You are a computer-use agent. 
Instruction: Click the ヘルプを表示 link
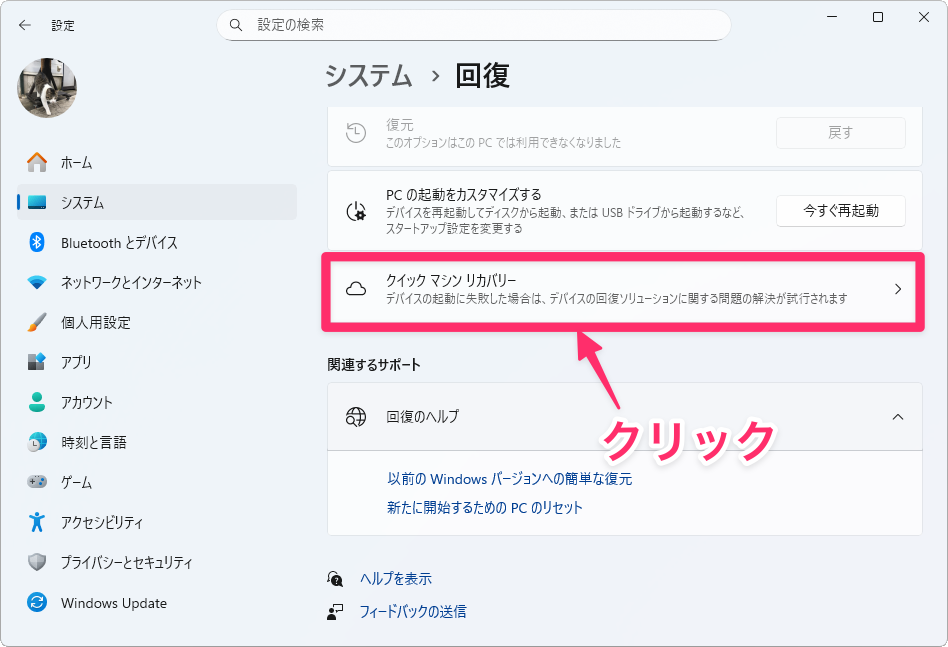[396, 579]
